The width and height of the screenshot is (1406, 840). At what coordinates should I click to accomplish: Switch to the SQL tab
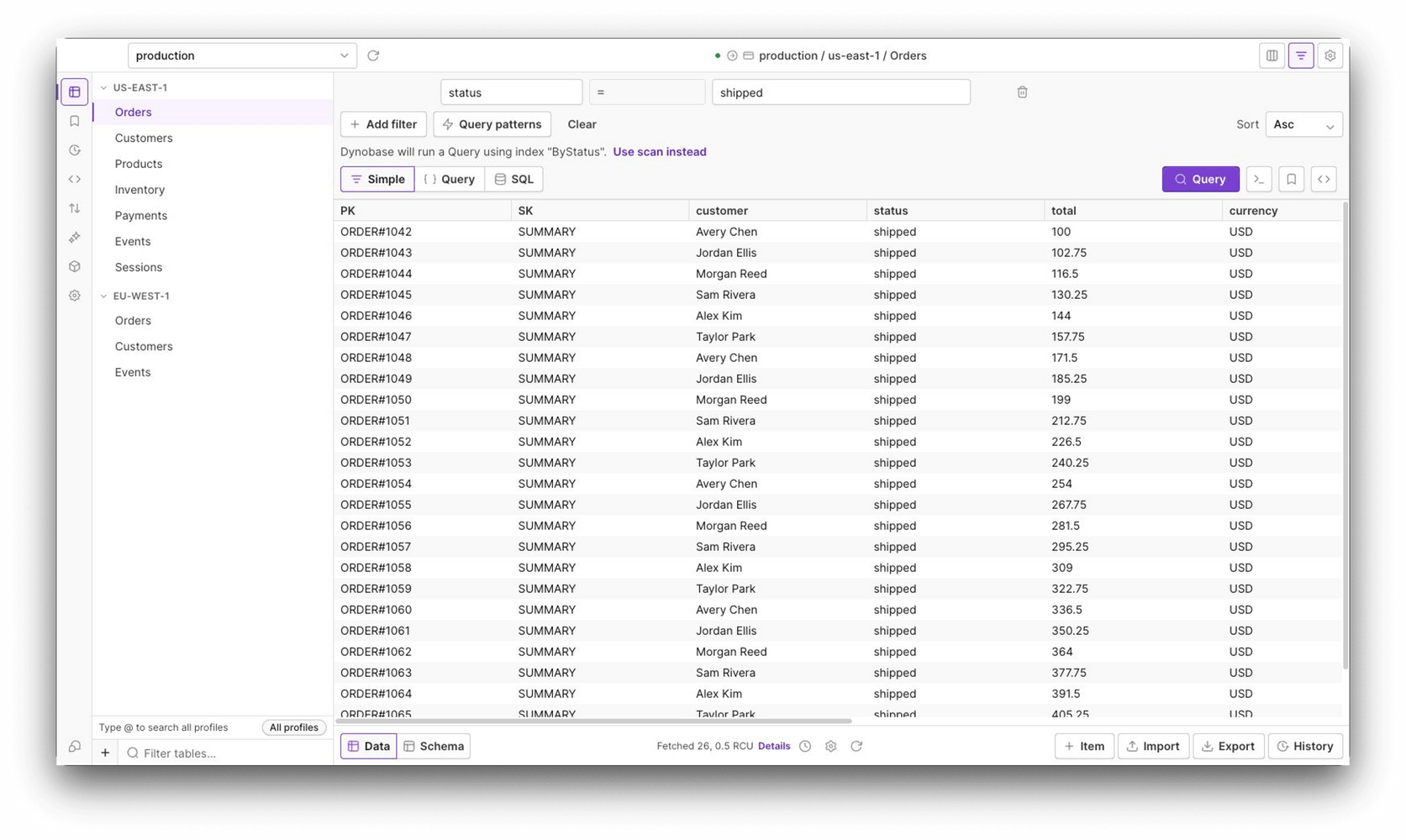514,179
